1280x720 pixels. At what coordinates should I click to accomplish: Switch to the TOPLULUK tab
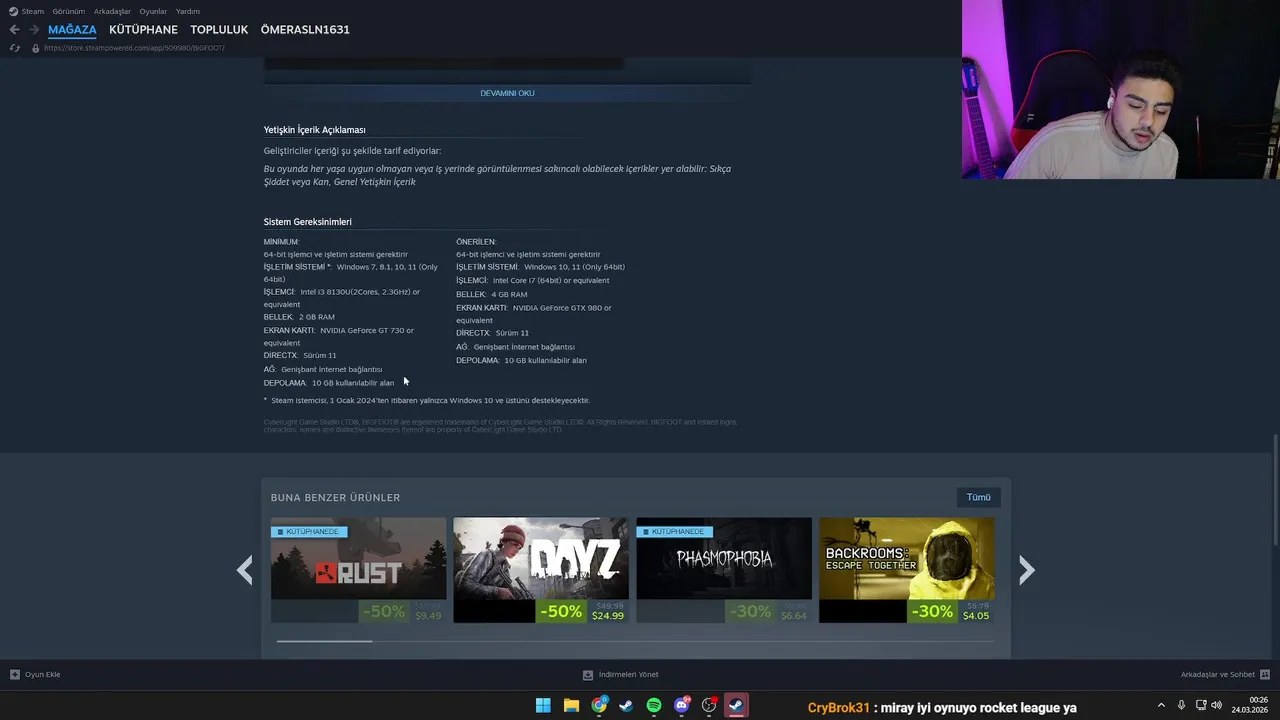[x=219, y=30]
